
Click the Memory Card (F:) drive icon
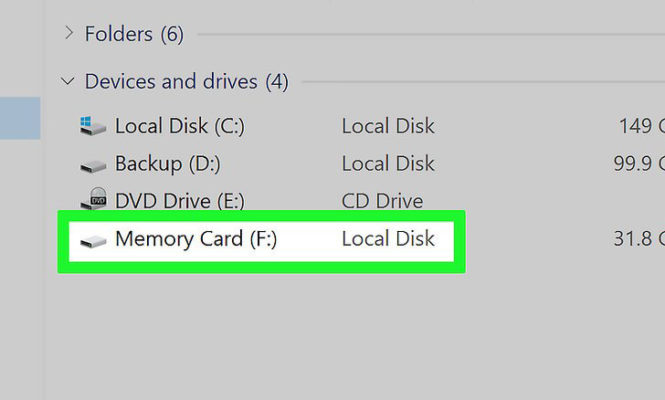pyautogui.click(x=93, y=240)
